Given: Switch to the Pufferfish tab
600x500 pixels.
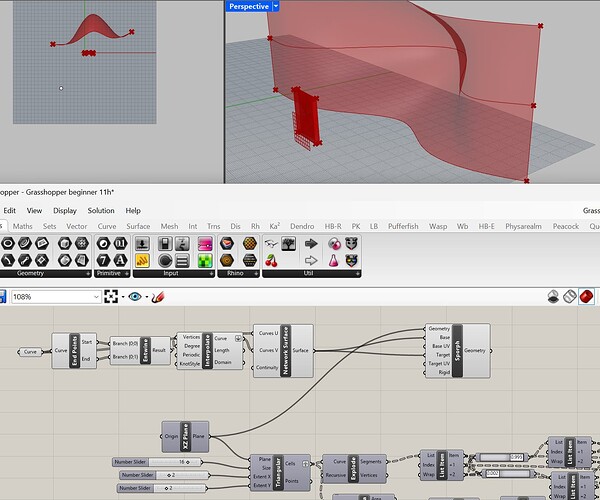Looking at the screenshot, I should (403, 226).
